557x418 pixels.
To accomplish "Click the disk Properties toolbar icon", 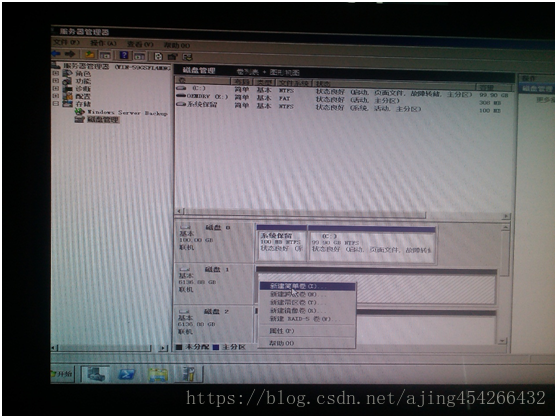I will point(172,56).
